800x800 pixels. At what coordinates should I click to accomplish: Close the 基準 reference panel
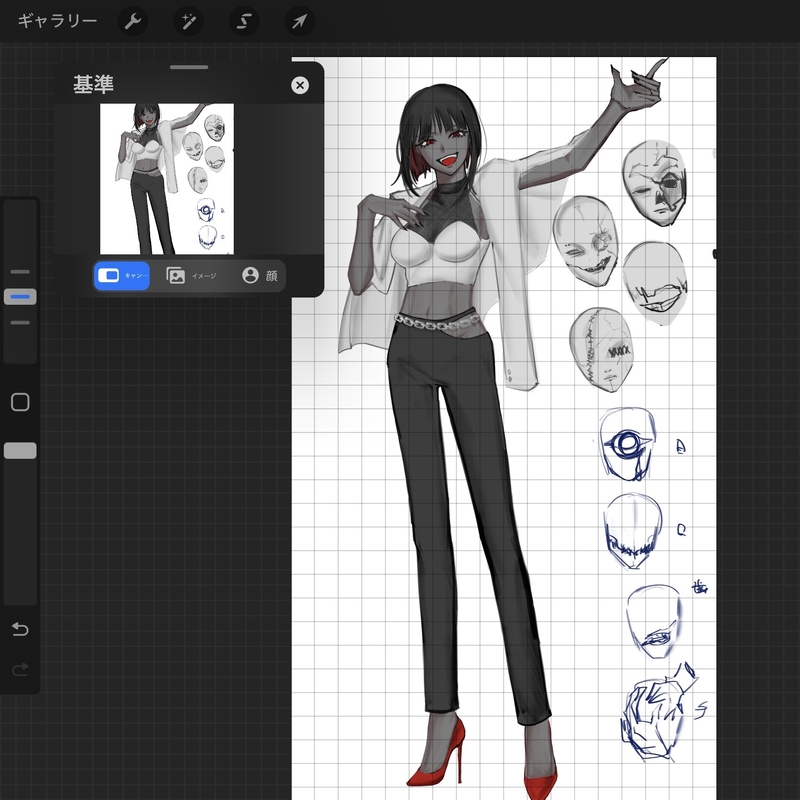(300, 86)
